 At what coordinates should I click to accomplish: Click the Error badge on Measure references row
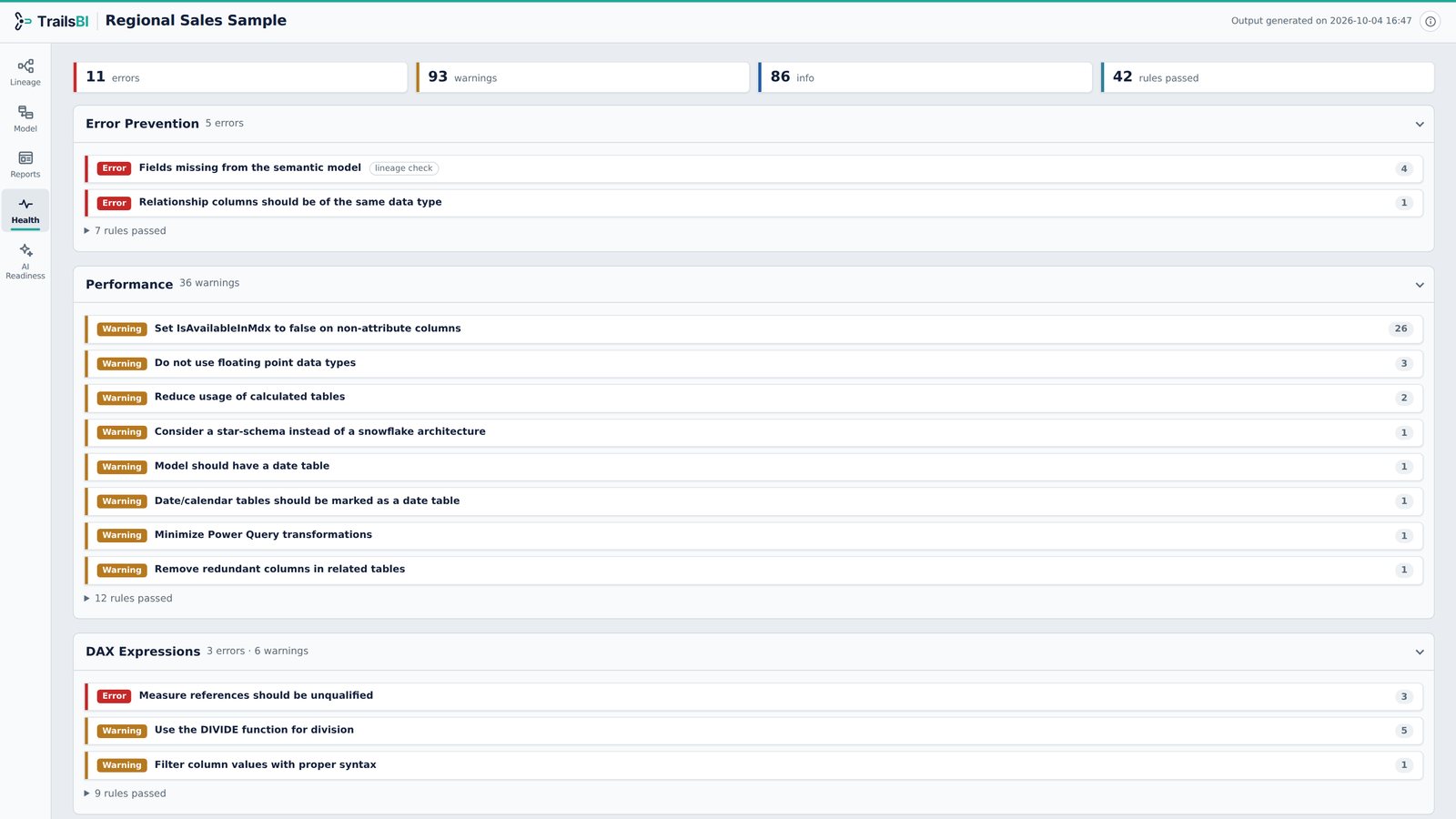click(114, 696)
